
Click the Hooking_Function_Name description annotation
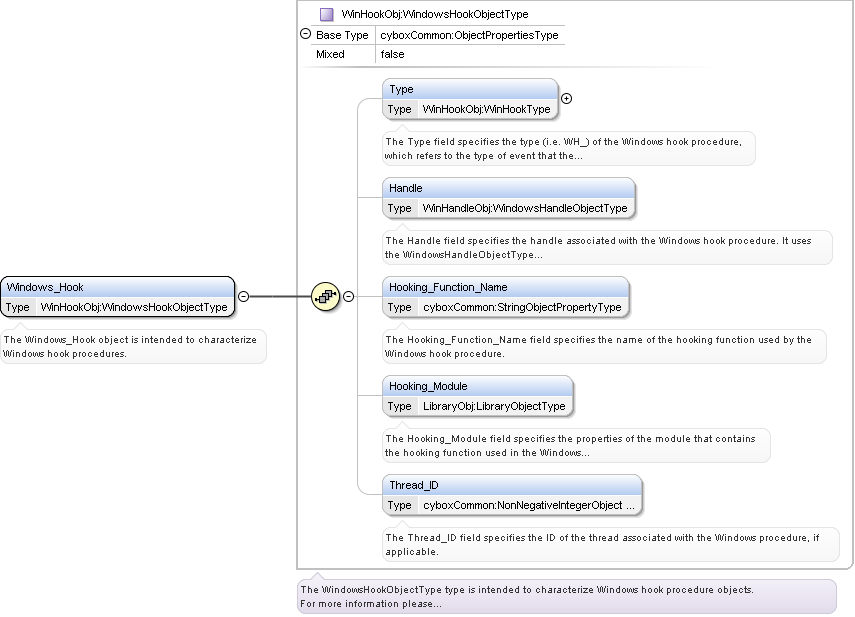(605, 347)
